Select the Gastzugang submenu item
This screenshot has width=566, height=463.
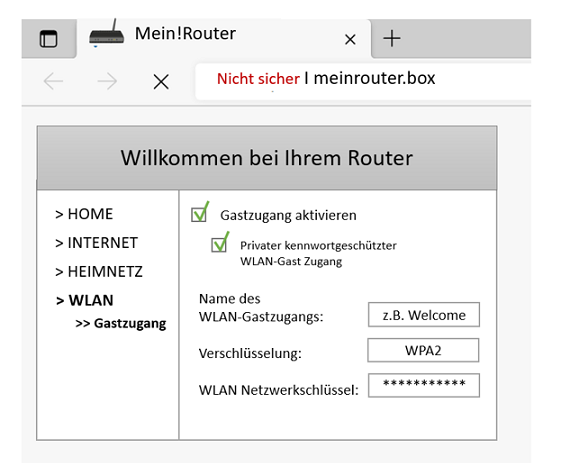click(121, 323)
